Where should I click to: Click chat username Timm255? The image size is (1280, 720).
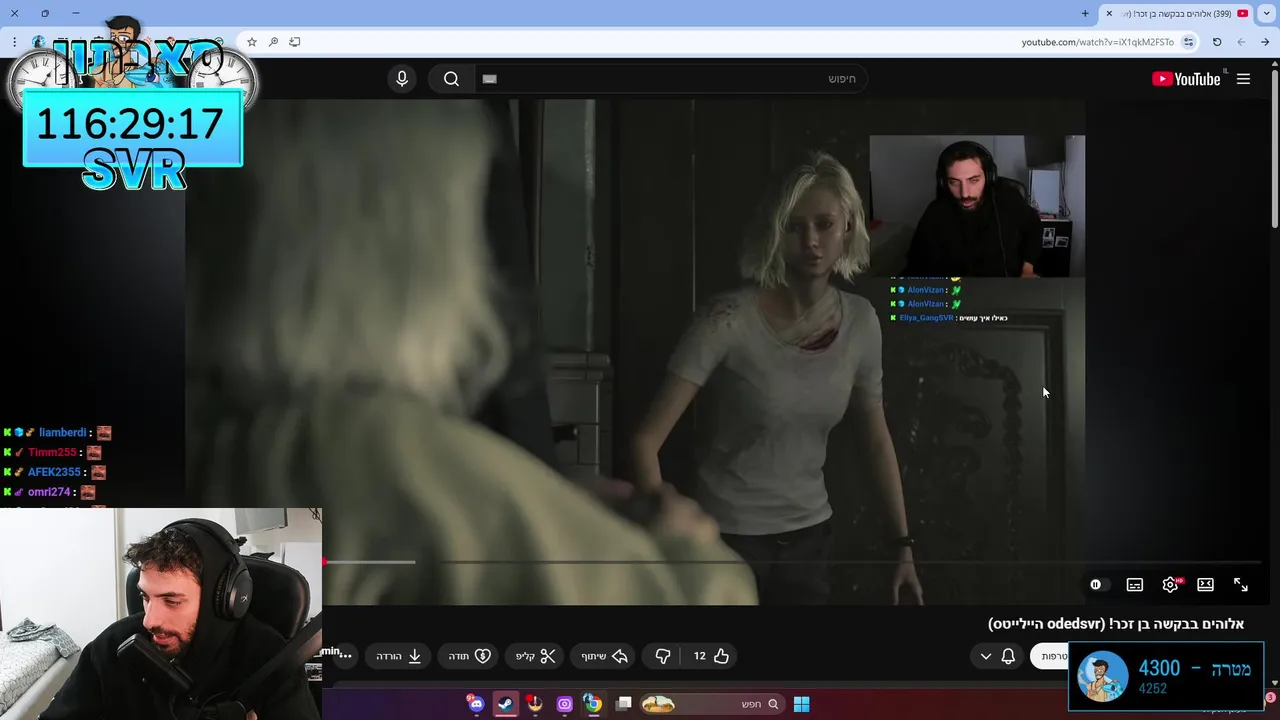[x=52, y=452]
